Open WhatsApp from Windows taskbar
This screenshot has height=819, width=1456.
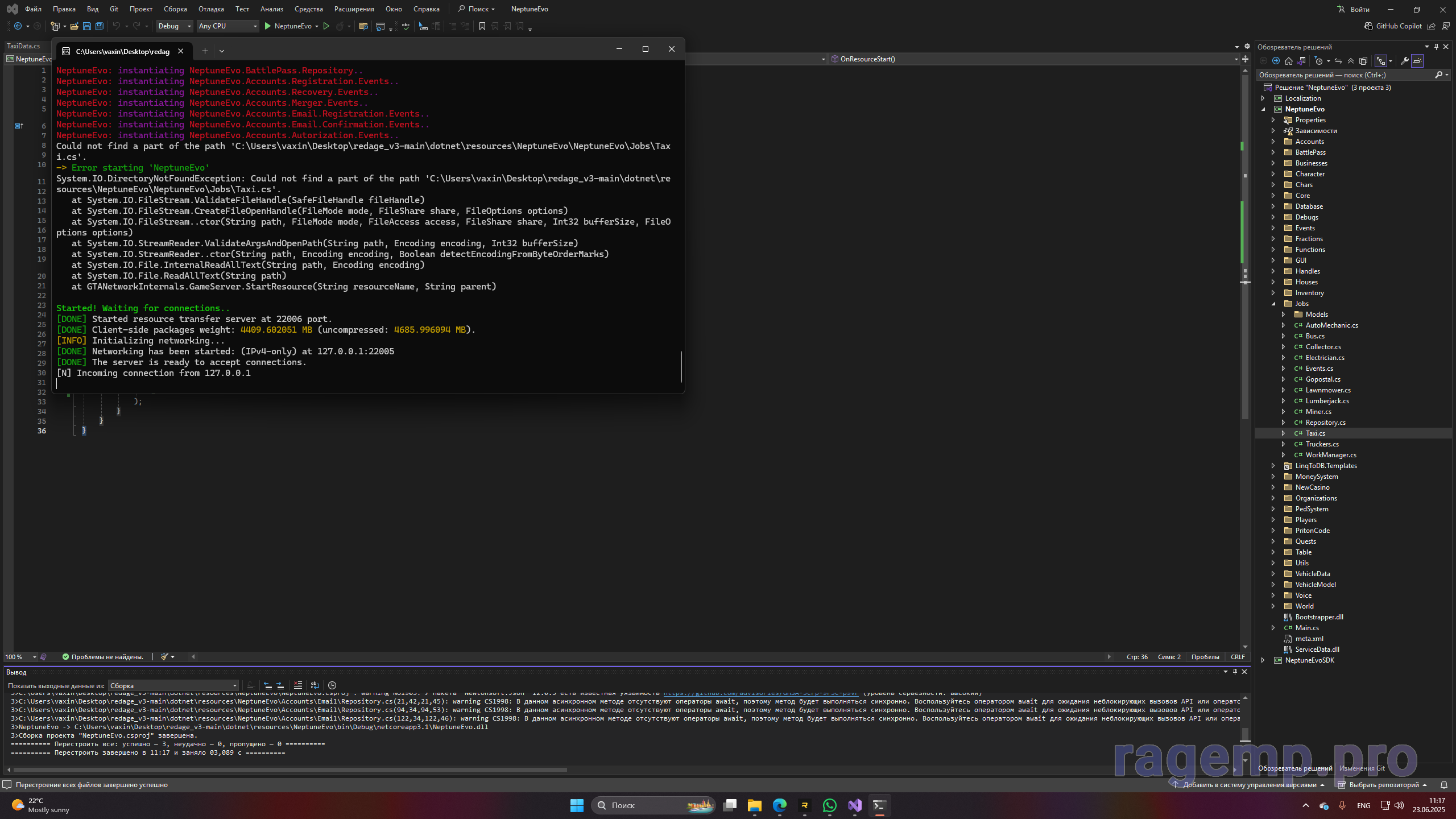tap(830, 805)
